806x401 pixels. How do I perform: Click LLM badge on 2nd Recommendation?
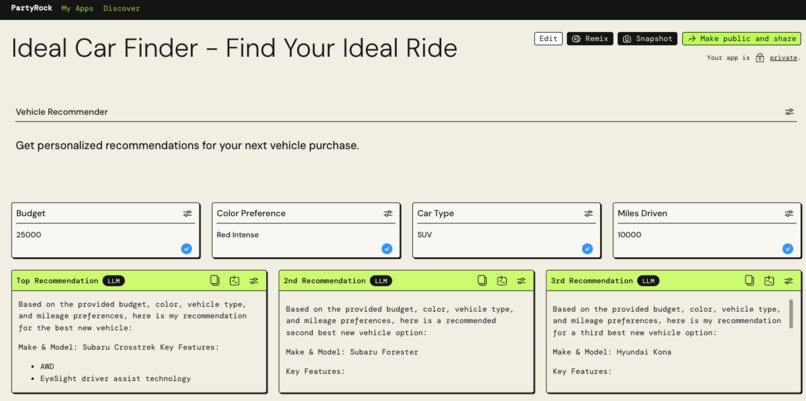[381, 281]
